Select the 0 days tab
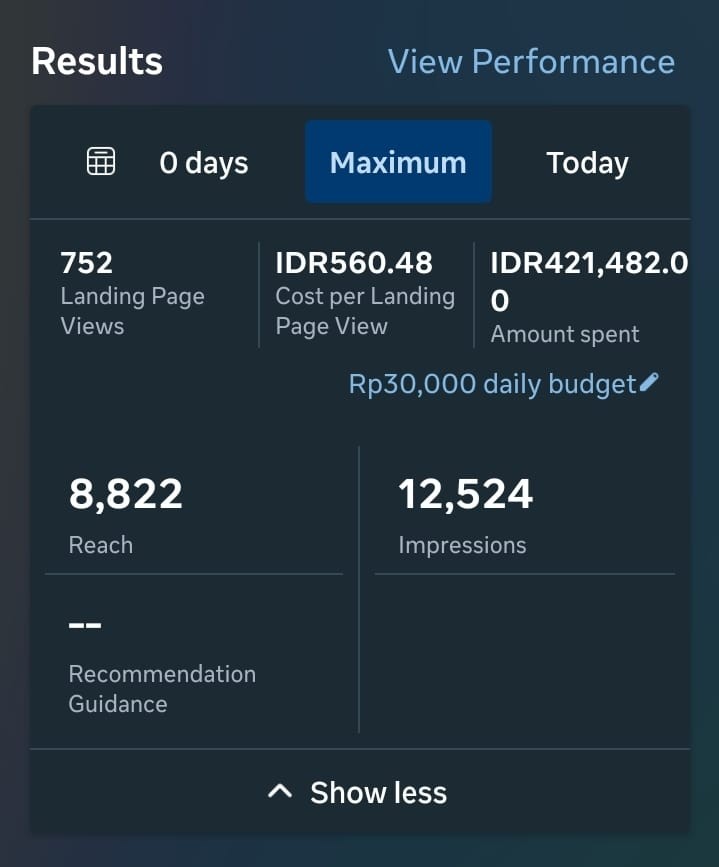The image size is (719, 867). (x=203, y=163)
